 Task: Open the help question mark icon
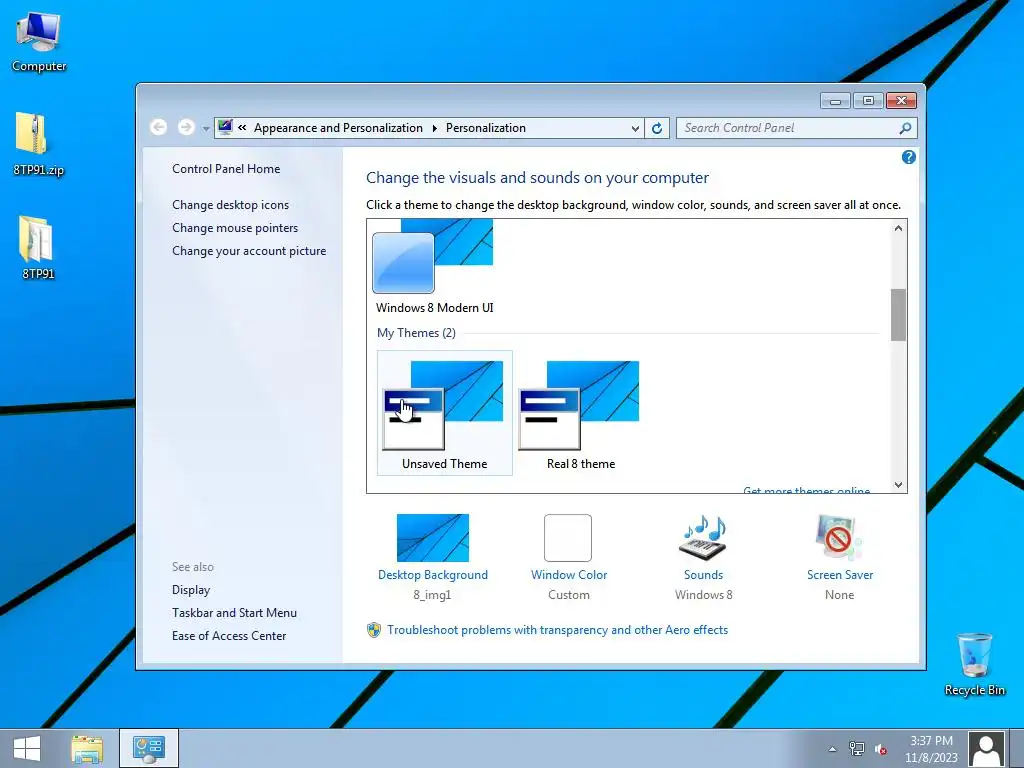click(x=908, y=157)
